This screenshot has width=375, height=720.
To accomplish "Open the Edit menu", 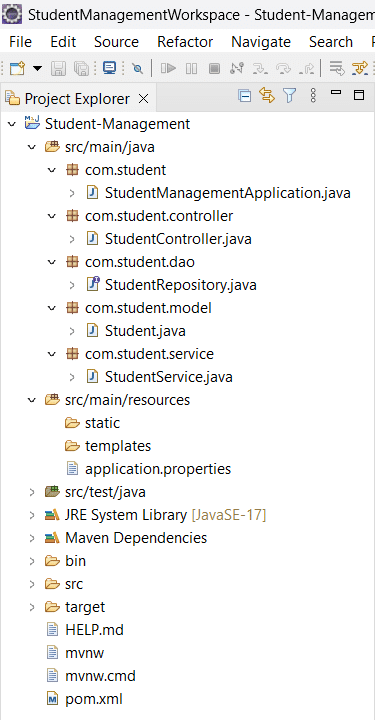I will coord(63,42).
